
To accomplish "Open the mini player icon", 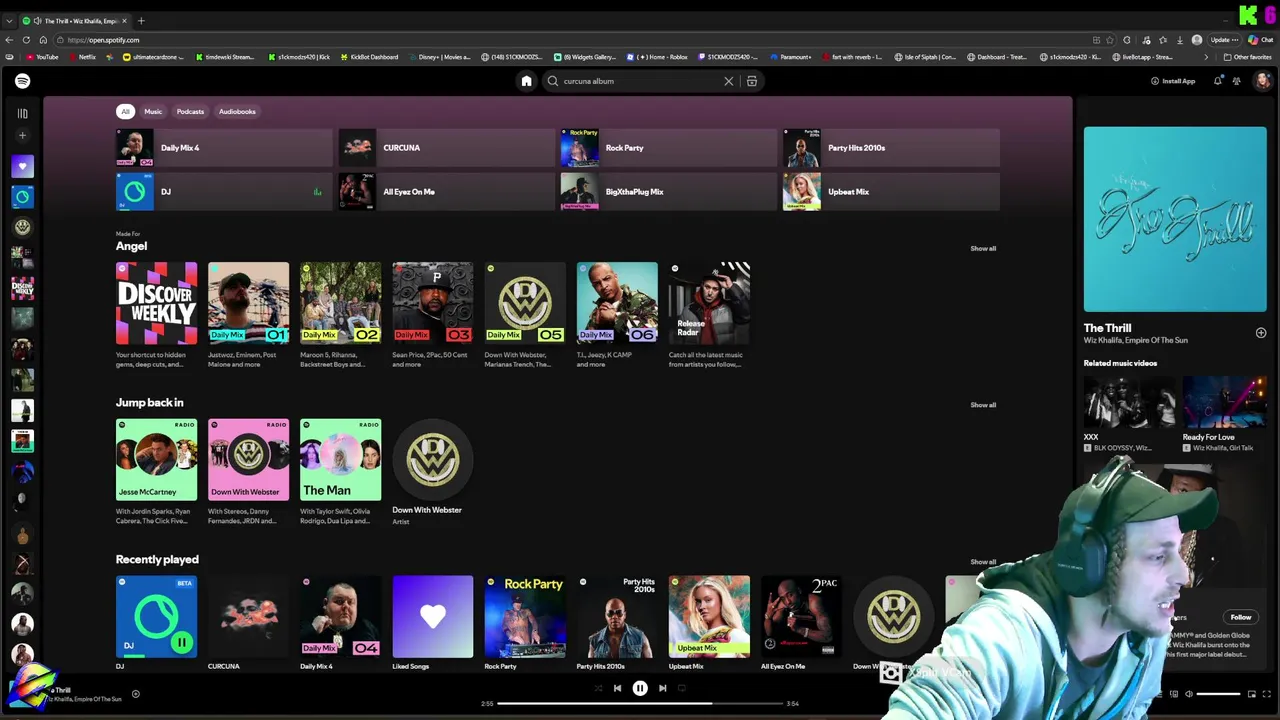I will 1251,694.
